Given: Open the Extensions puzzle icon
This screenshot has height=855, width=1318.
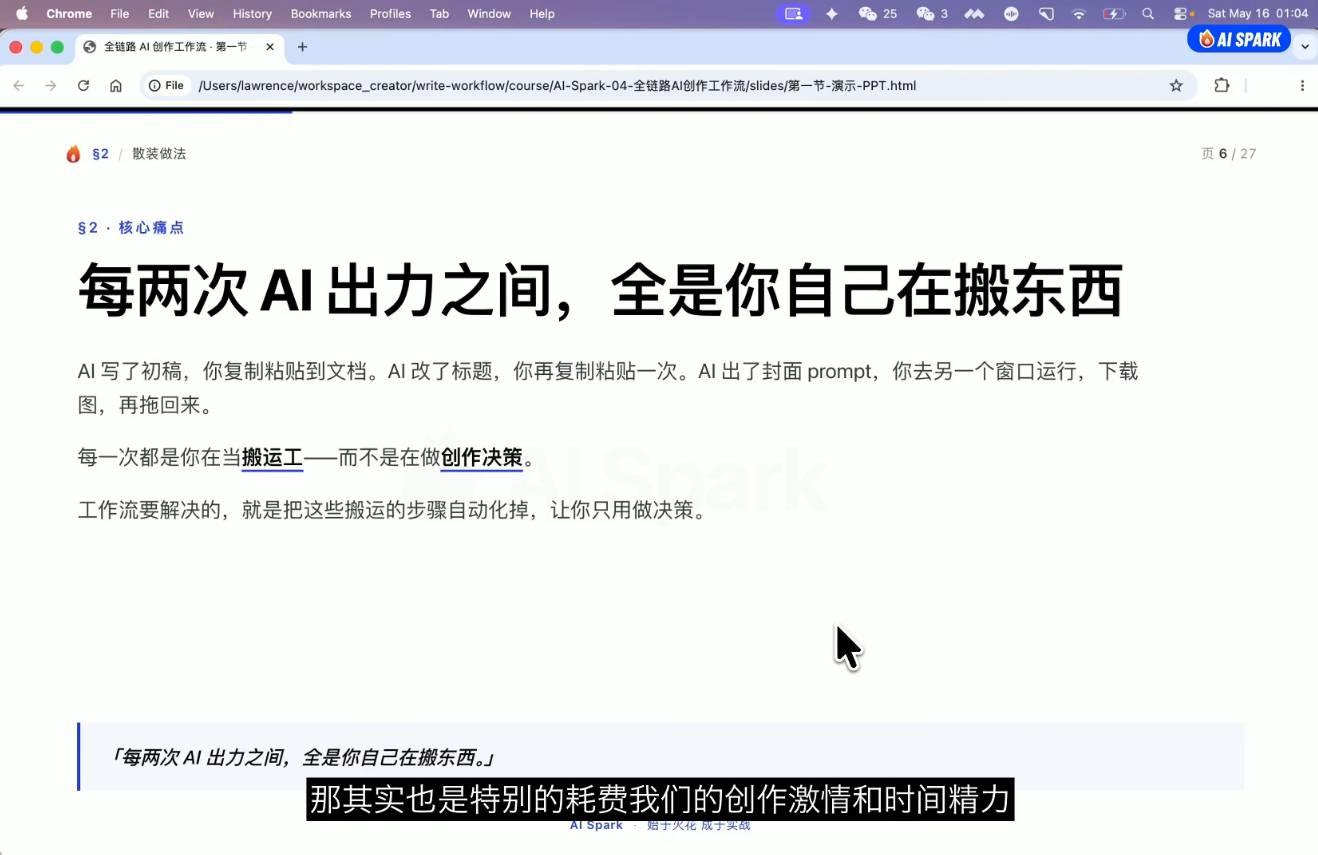Looking at the screenshot, I should coord(1222,86).
